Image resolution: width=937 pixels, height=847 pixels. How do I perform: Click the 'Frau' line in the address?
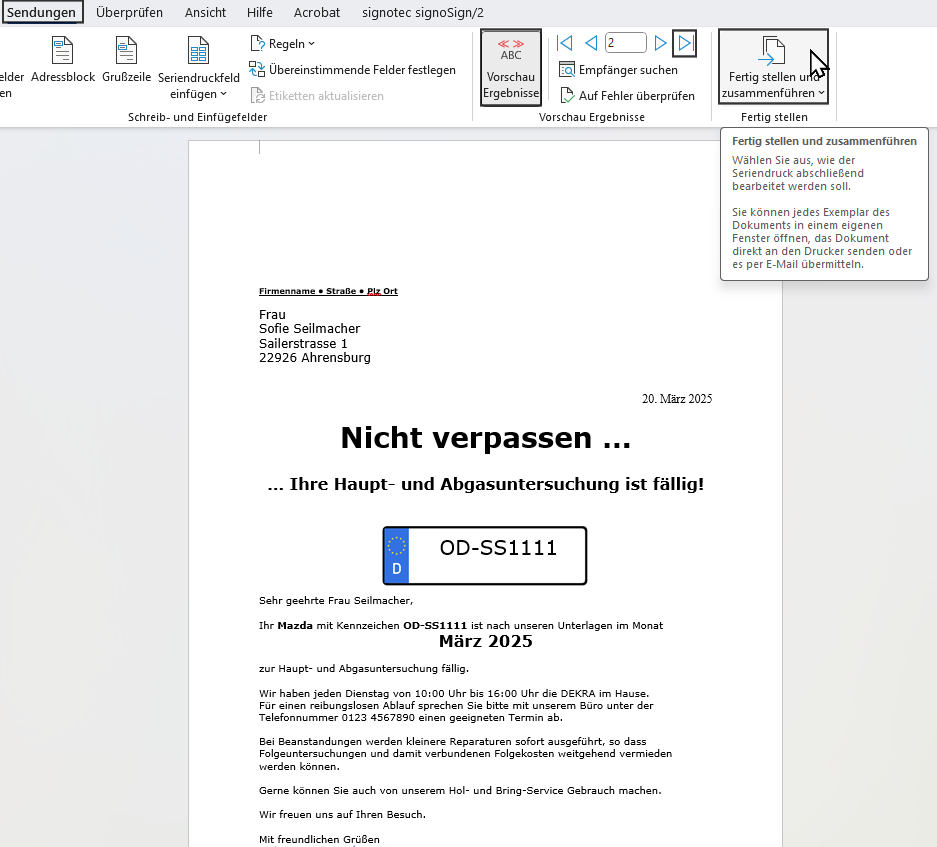pos(272,314)
